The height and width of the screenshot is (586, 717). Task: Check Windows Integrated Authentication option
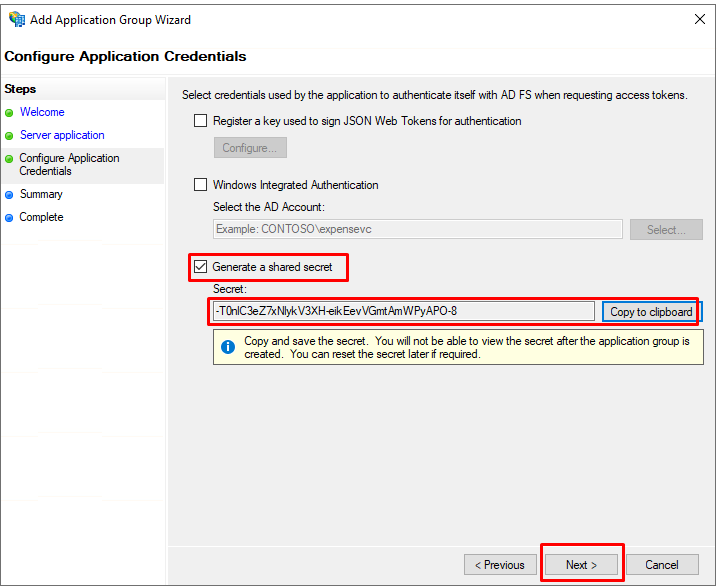pyautogui.click(x=200, y=185)
